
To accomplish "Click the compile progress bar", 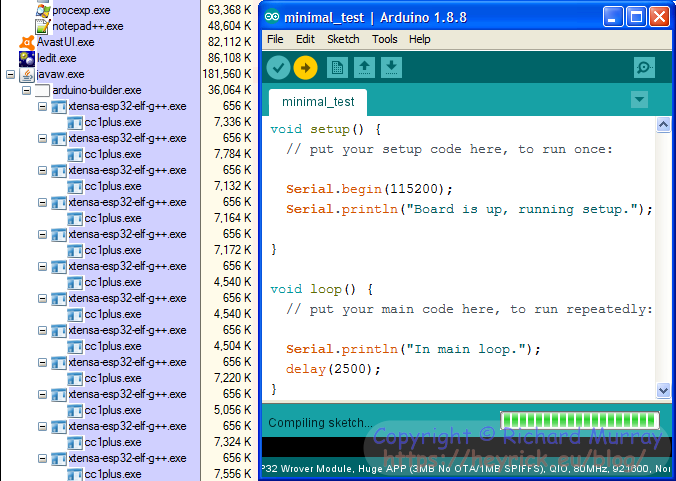I will [x=580, y=420].
